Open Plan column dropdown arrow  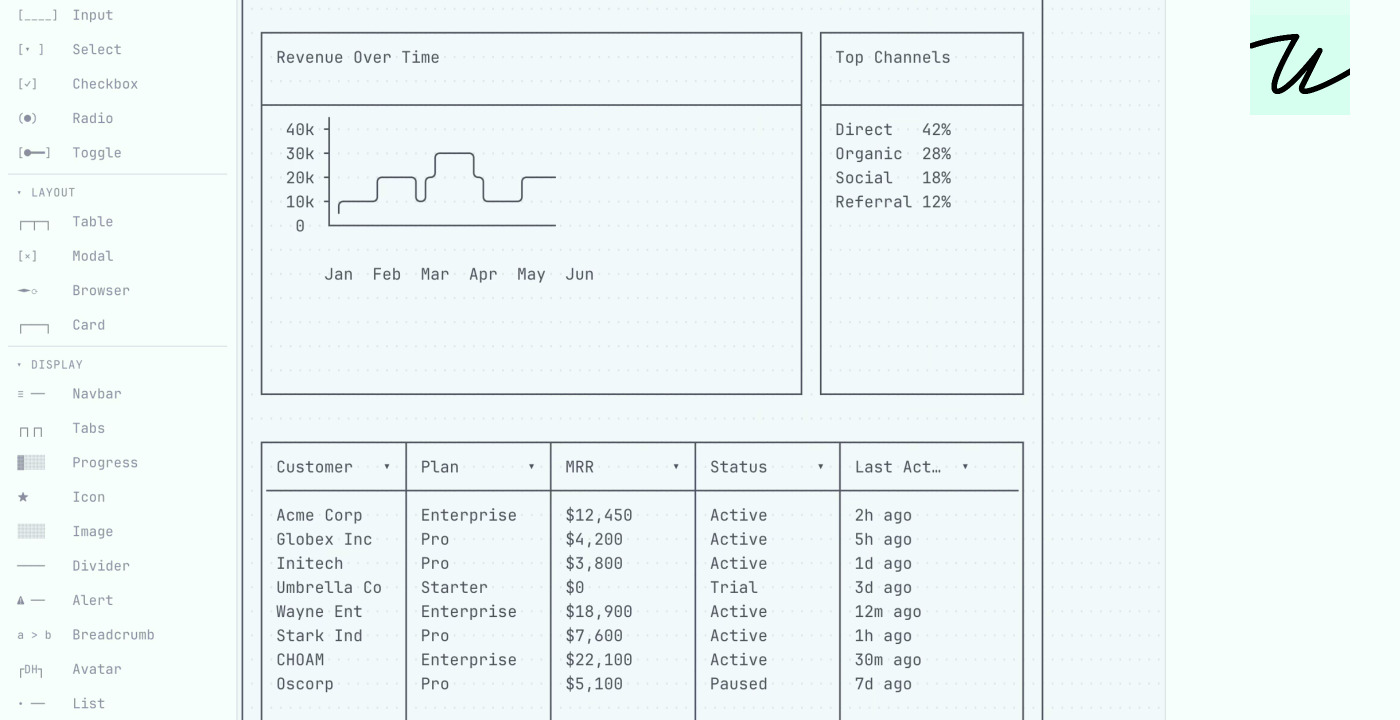[x=531, y=467]
